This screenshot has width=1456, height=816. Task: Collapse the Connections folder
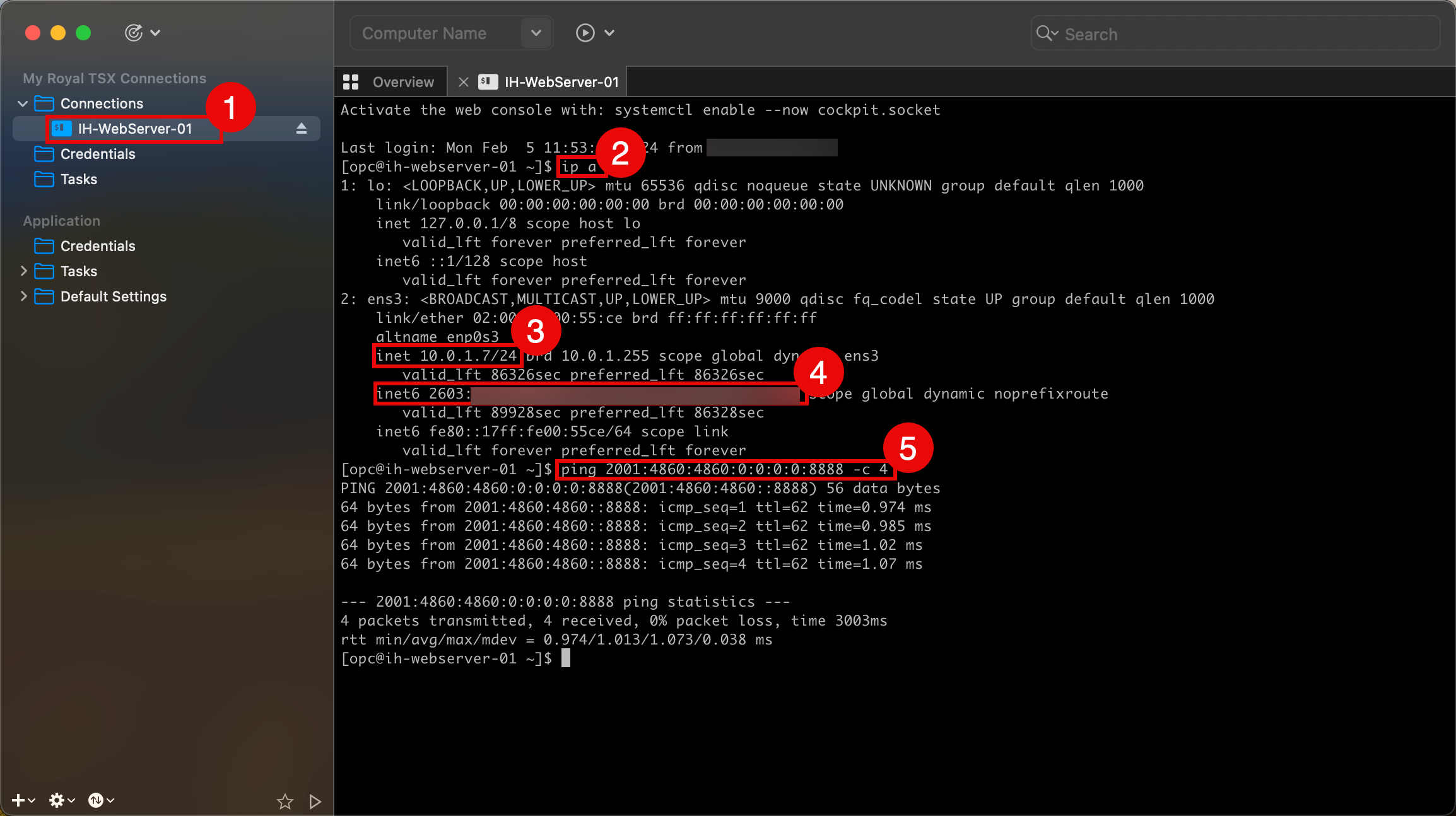point(23,103)
